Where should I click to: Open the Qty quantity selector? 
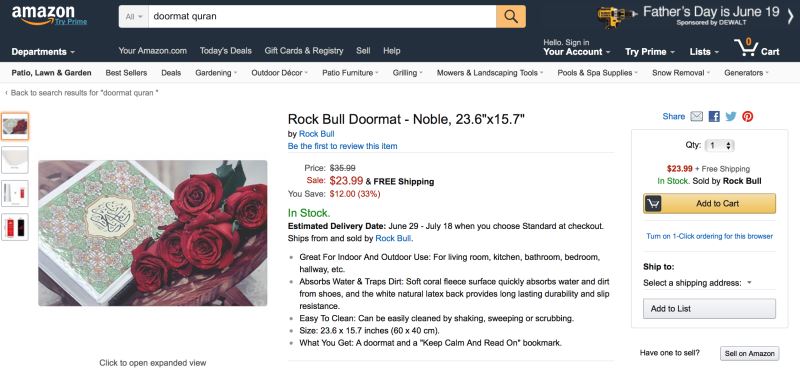point(719,146)
